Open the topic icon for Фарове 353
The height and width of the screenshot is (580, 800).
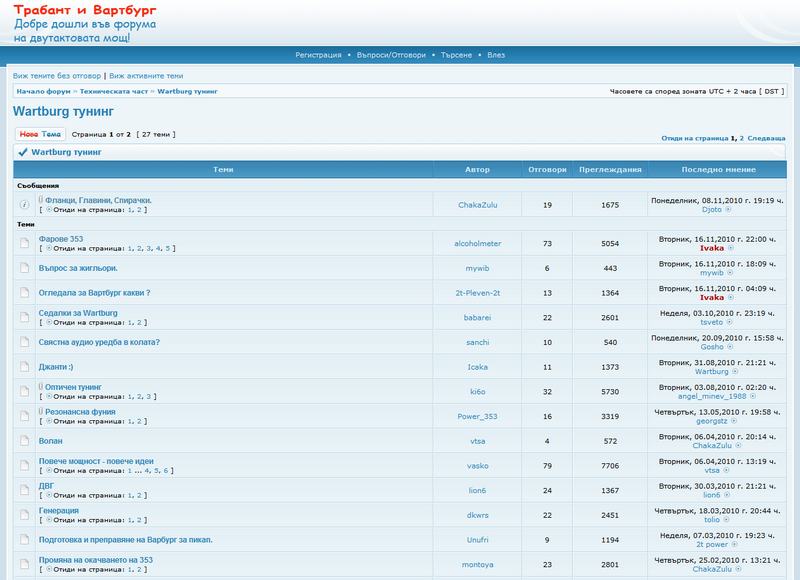(24, 243)
